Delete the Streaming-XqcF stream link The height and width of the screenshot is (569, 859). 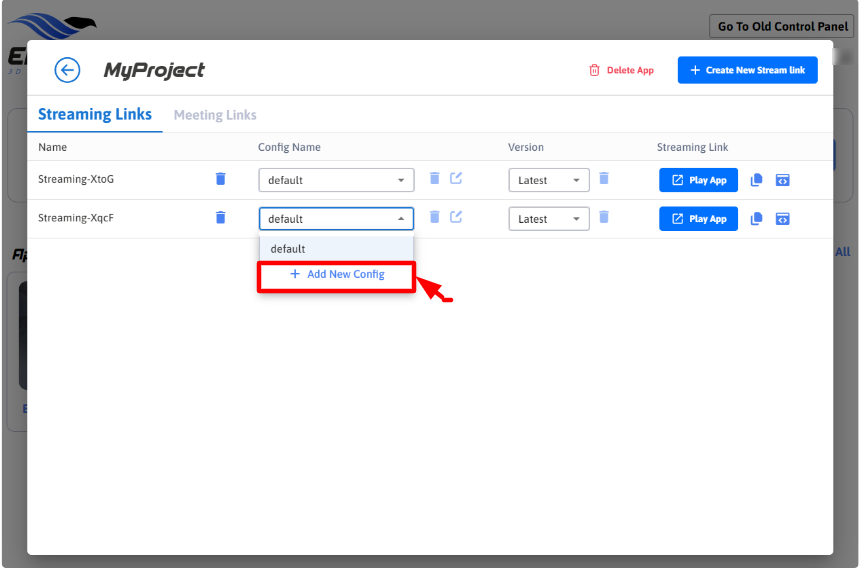click(220, 218)
